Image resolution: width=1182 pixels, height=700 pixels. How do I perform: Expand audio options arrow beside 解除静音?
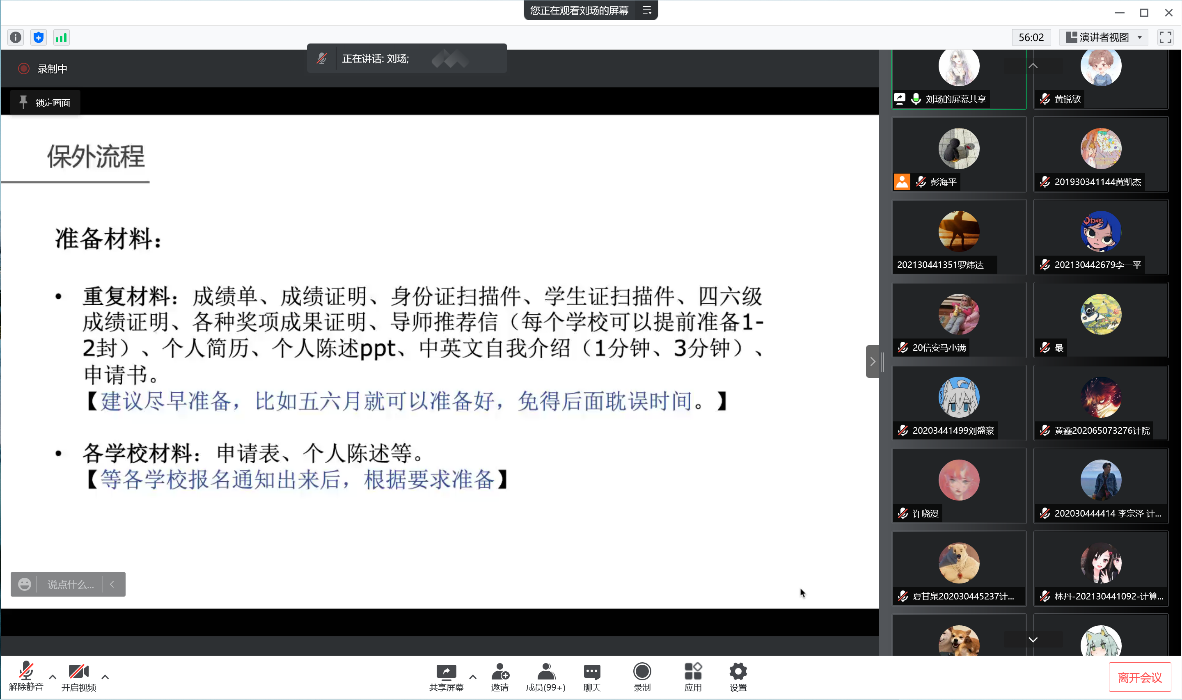53,677
